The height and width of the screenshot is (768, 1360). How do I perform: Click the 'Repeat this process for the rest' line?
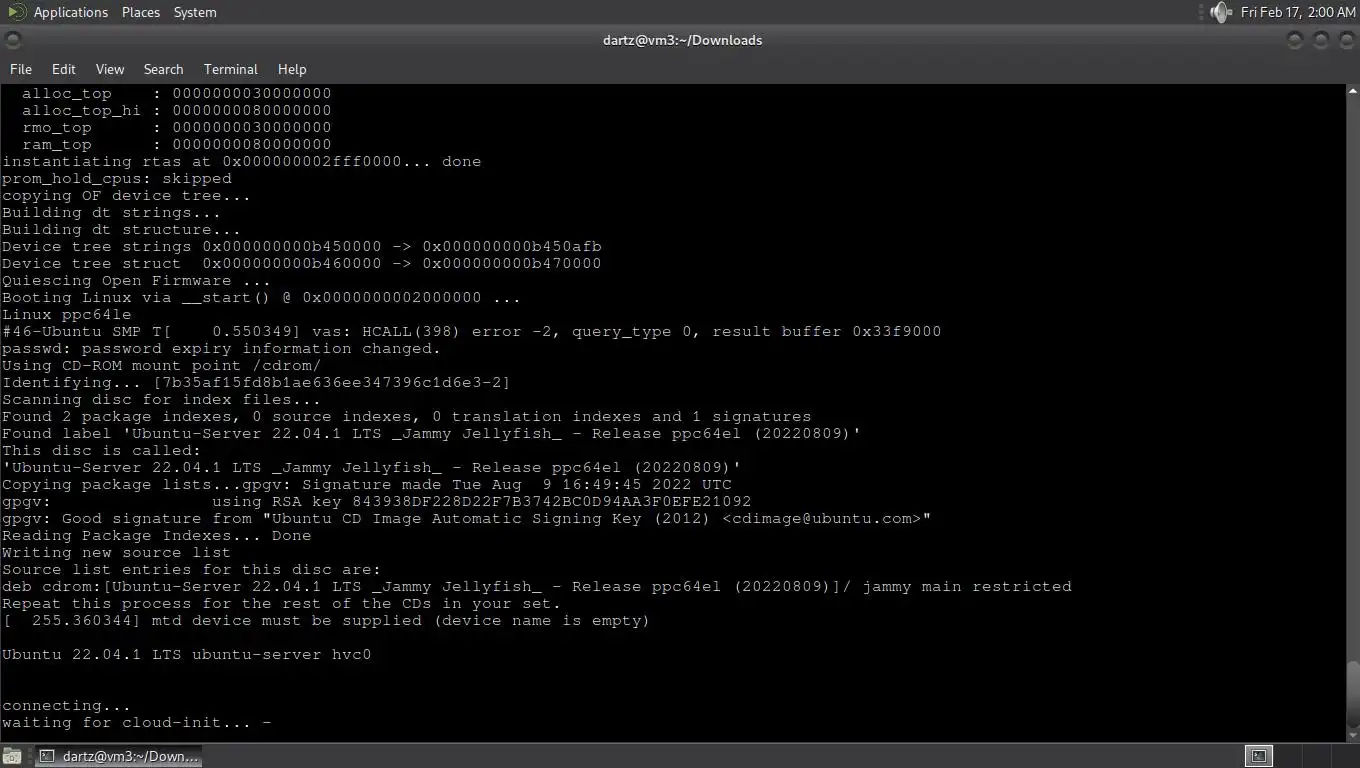coord(281,603)
